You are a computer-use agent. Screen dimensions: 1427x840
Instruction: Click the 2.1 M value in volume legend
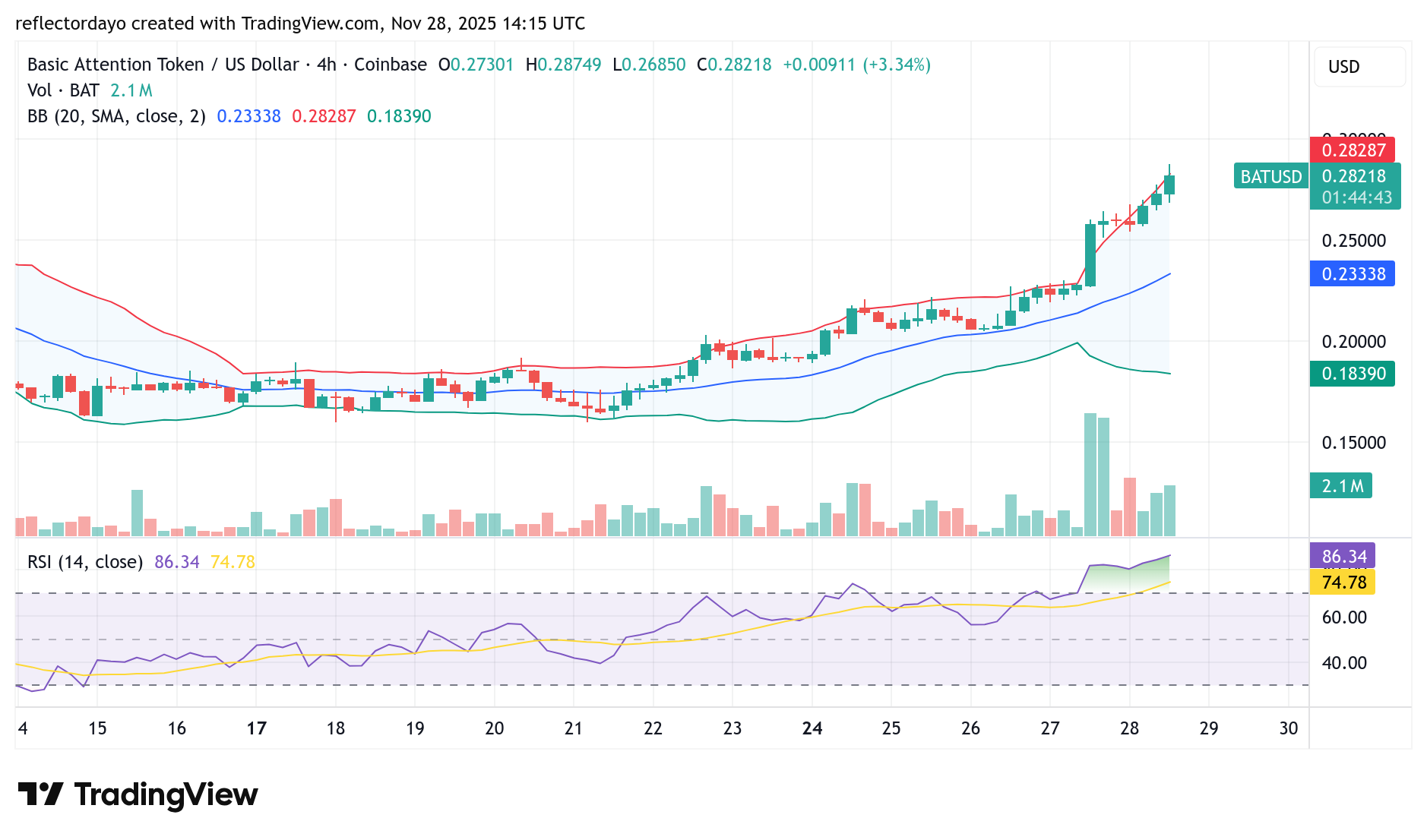click(131, 90)
